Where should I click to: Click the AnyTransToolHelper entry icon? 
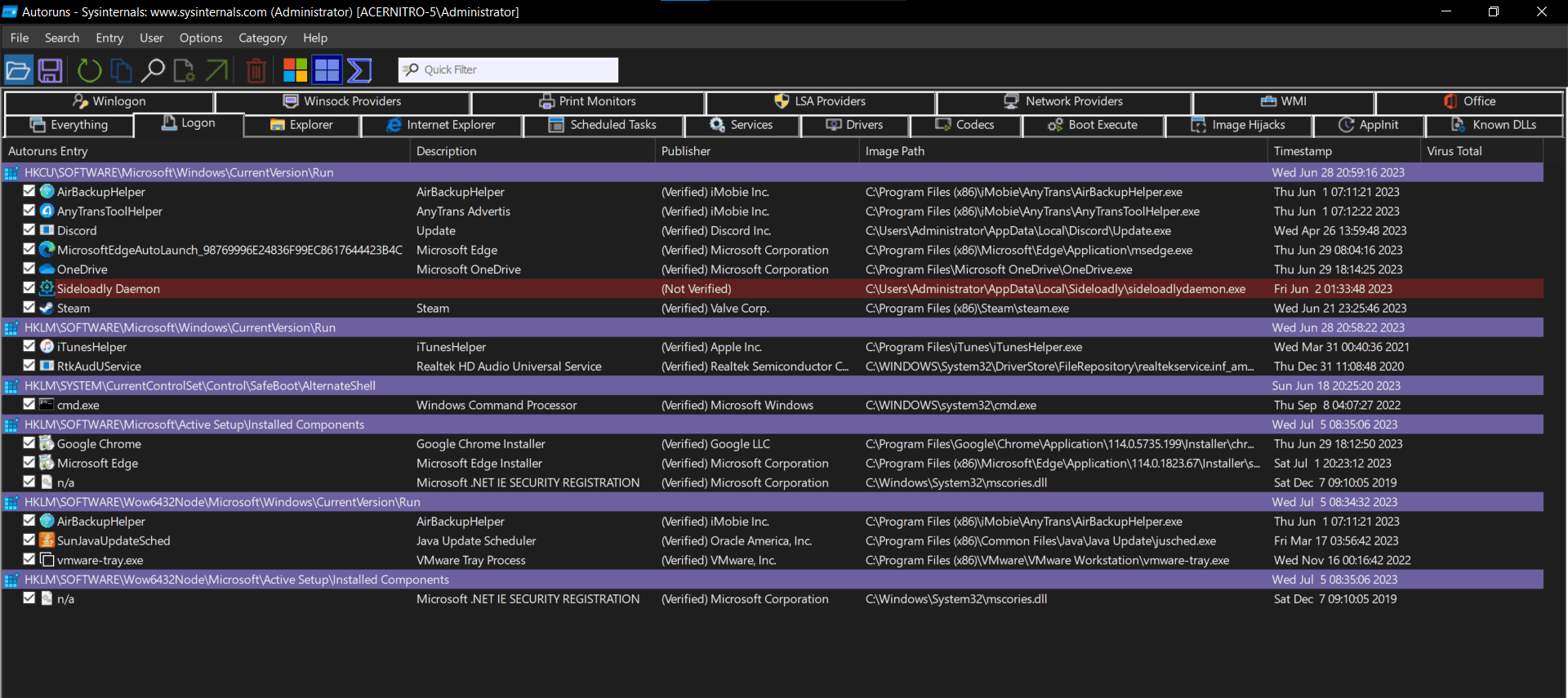[x=47, y=211]
